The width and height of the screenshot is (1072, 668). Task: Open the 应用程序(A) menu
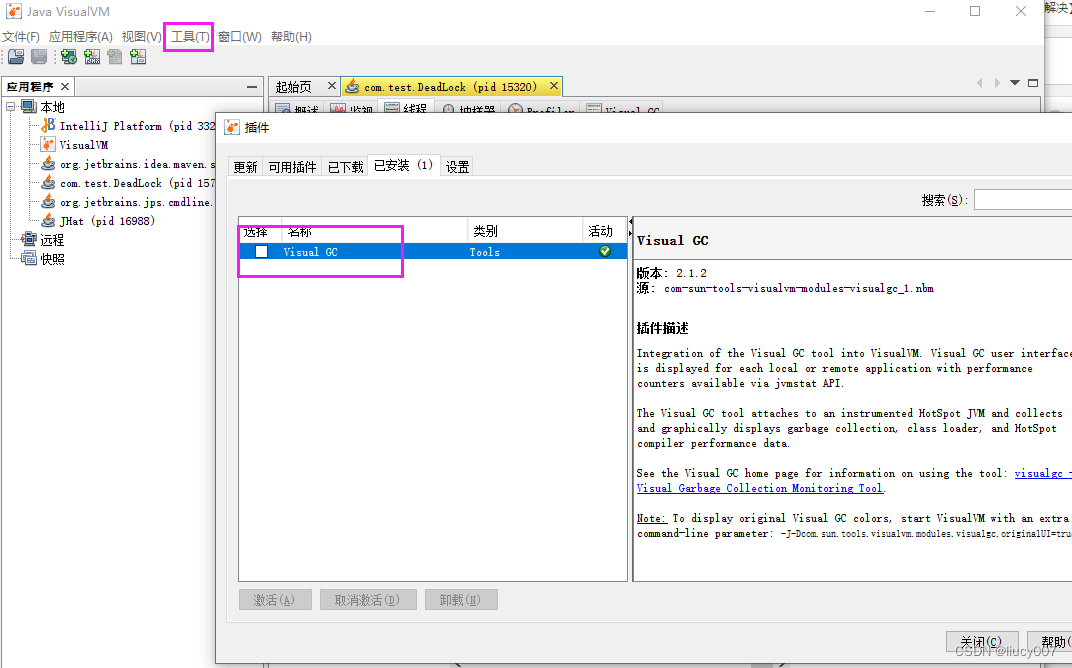tap(81, 36)
